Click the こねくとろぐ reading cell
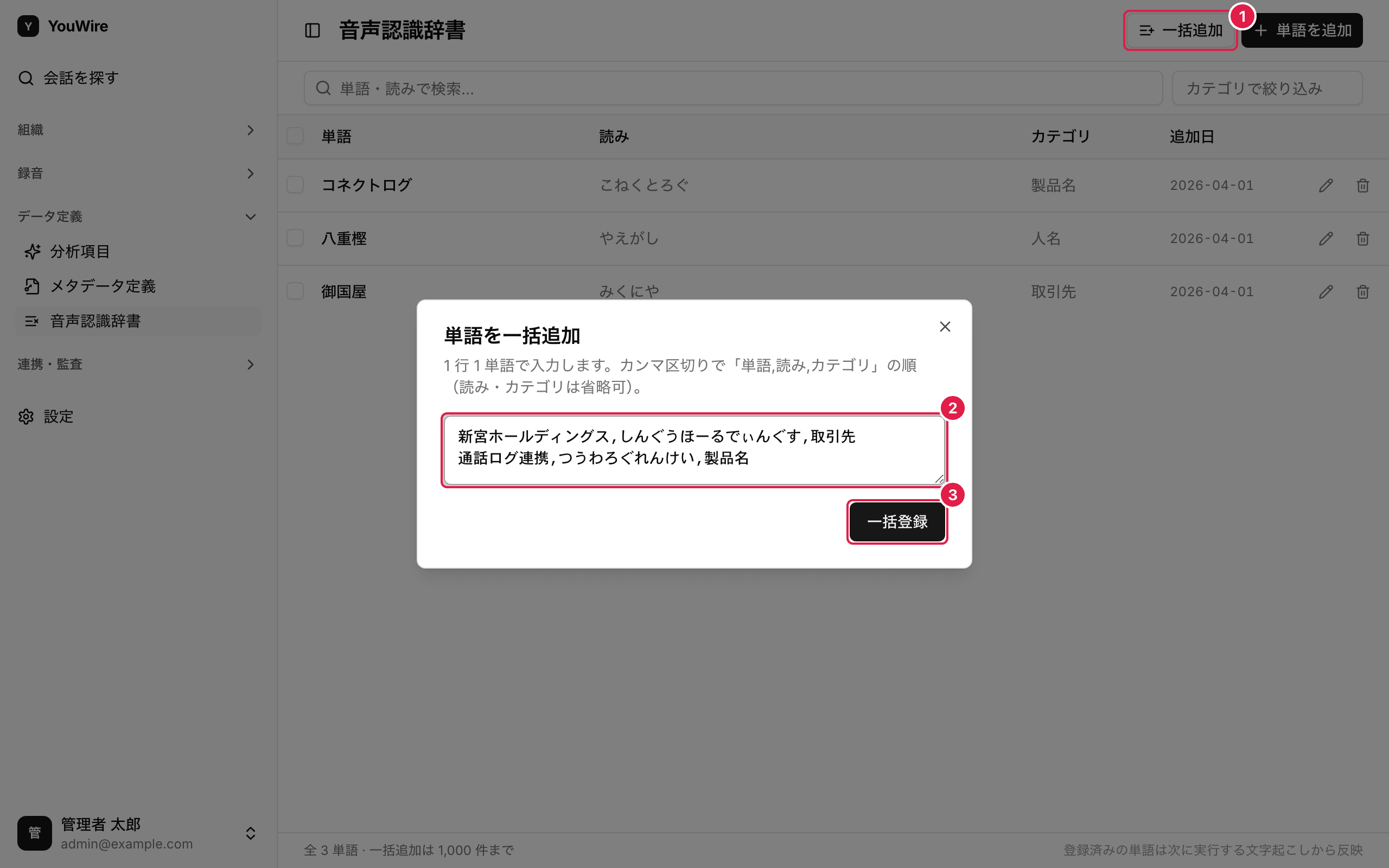 [x=644, y=186]
